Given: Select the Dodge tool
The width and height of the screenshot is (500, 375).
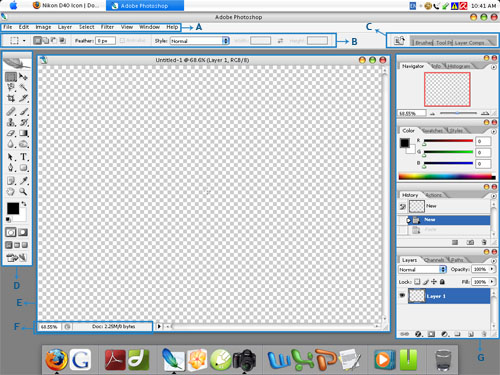Looking at the screenshot, I should [23, 144].
